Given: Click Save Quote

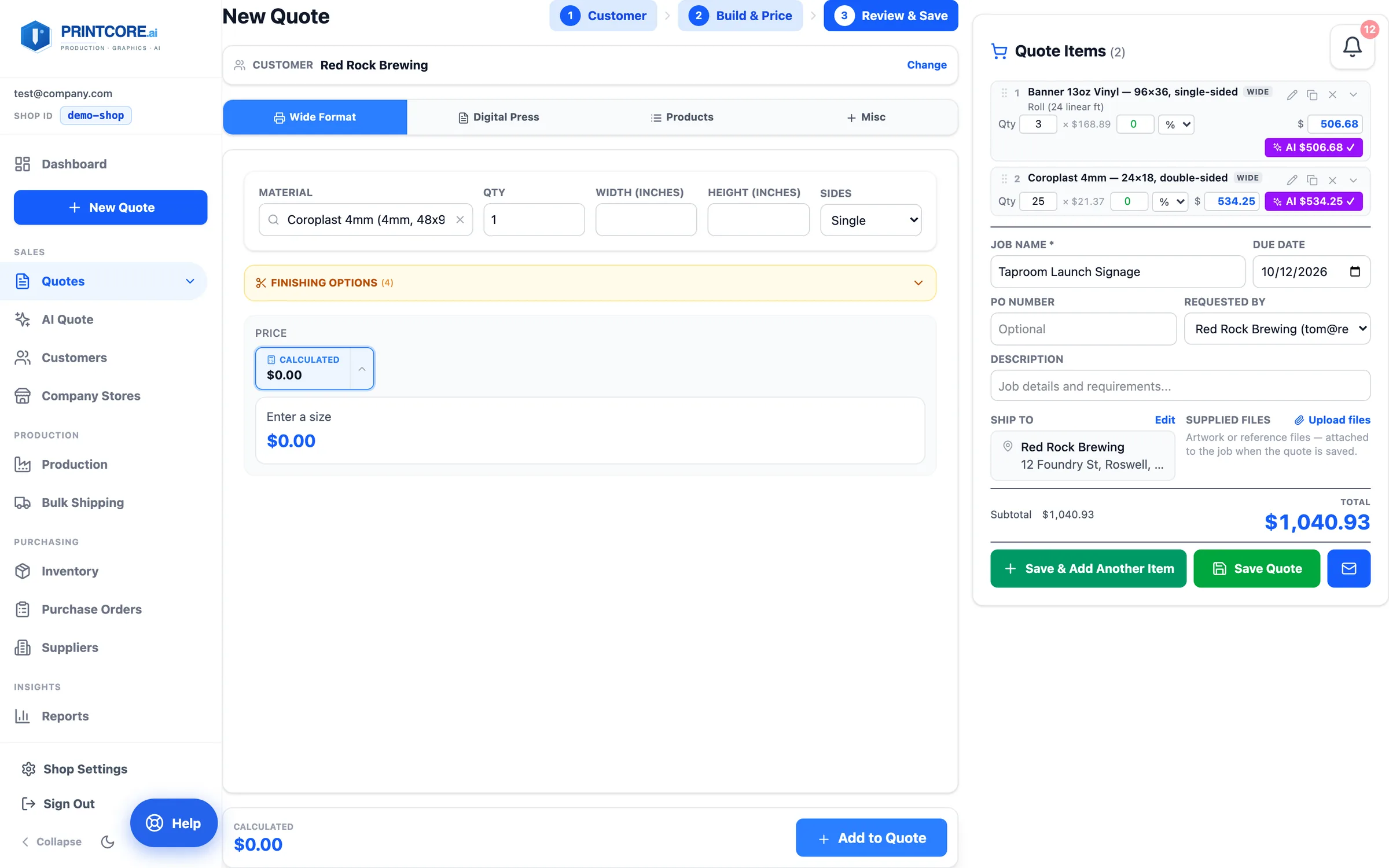Looking at the screenshot, I should [x=1256, y=568].
